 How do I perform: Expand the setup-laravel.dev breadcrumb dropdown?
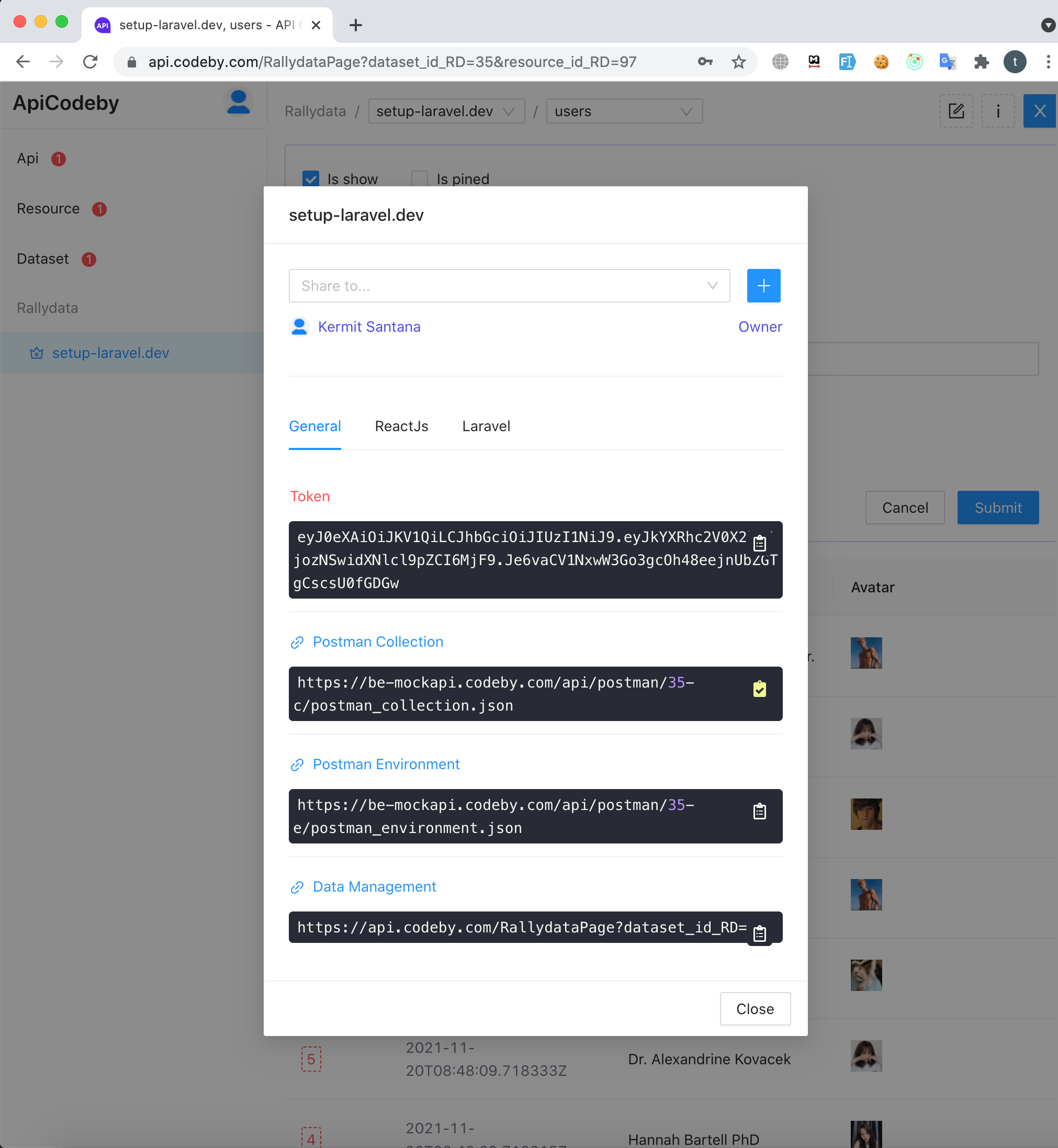coord(446,111)
